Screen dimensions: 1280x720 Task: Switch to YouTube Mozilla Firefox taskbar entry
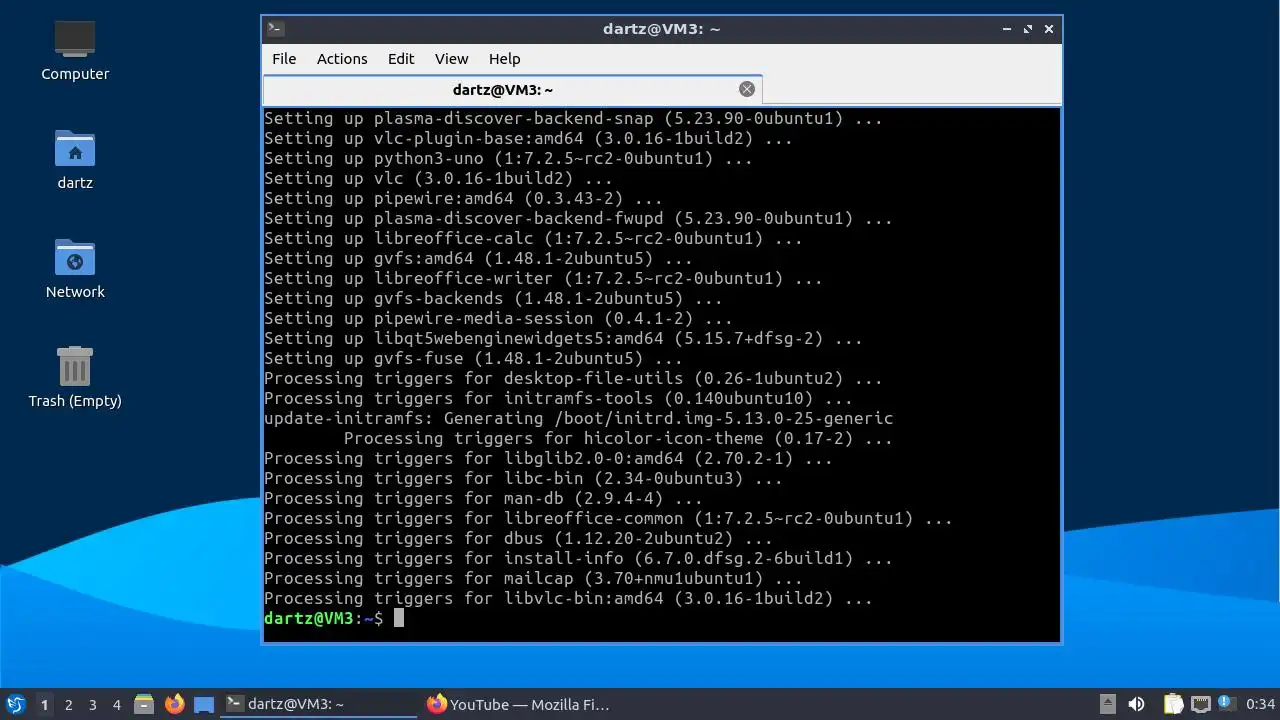(x=520, y=704)
